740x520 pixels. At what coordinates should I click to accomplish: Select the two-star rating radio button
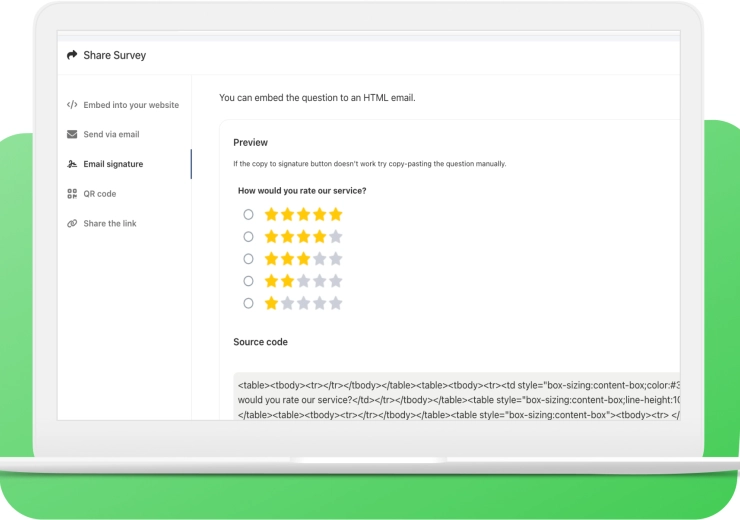click(248, 281)
